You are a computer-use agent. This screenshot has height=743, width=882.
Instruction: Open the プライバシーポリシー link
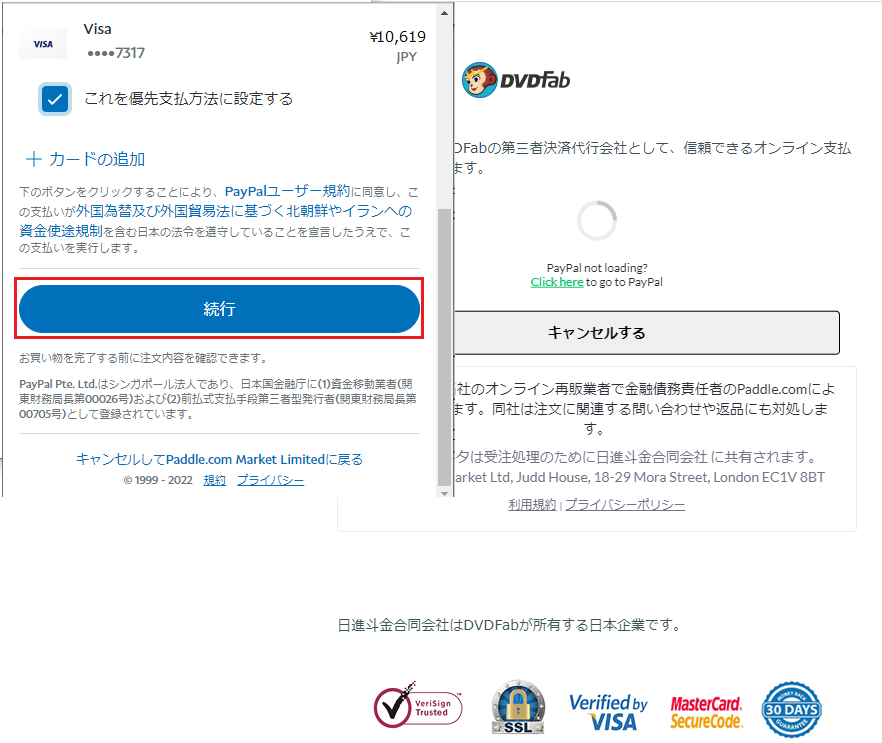(x=625, y=505)
